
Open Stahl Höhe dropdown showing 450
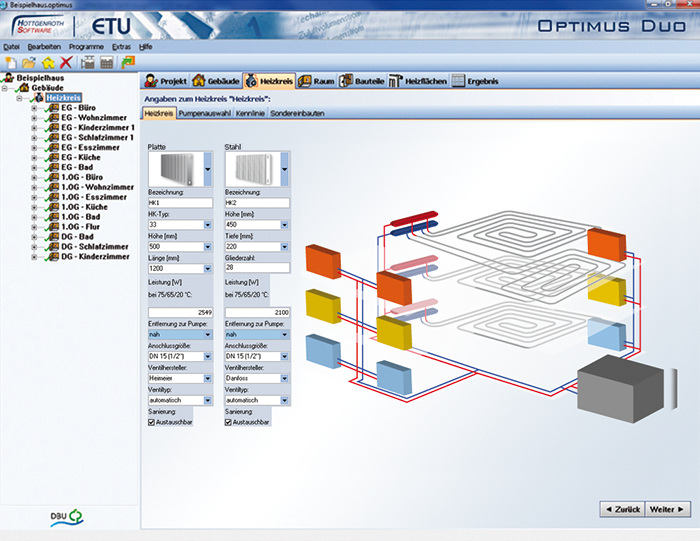tap(284, 225)
